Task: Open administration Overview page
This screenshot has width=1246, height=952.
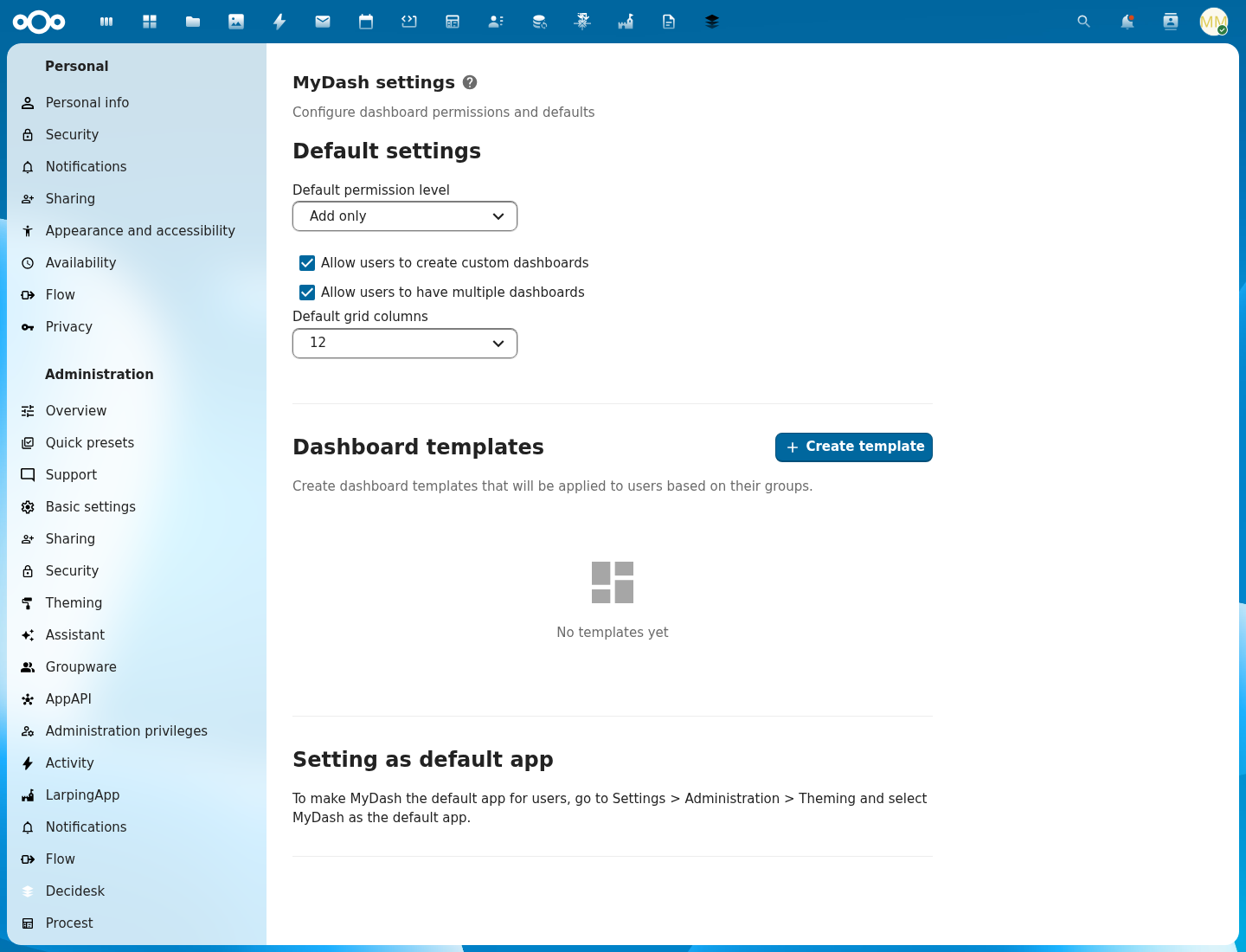Action: [x=137, y=411]
